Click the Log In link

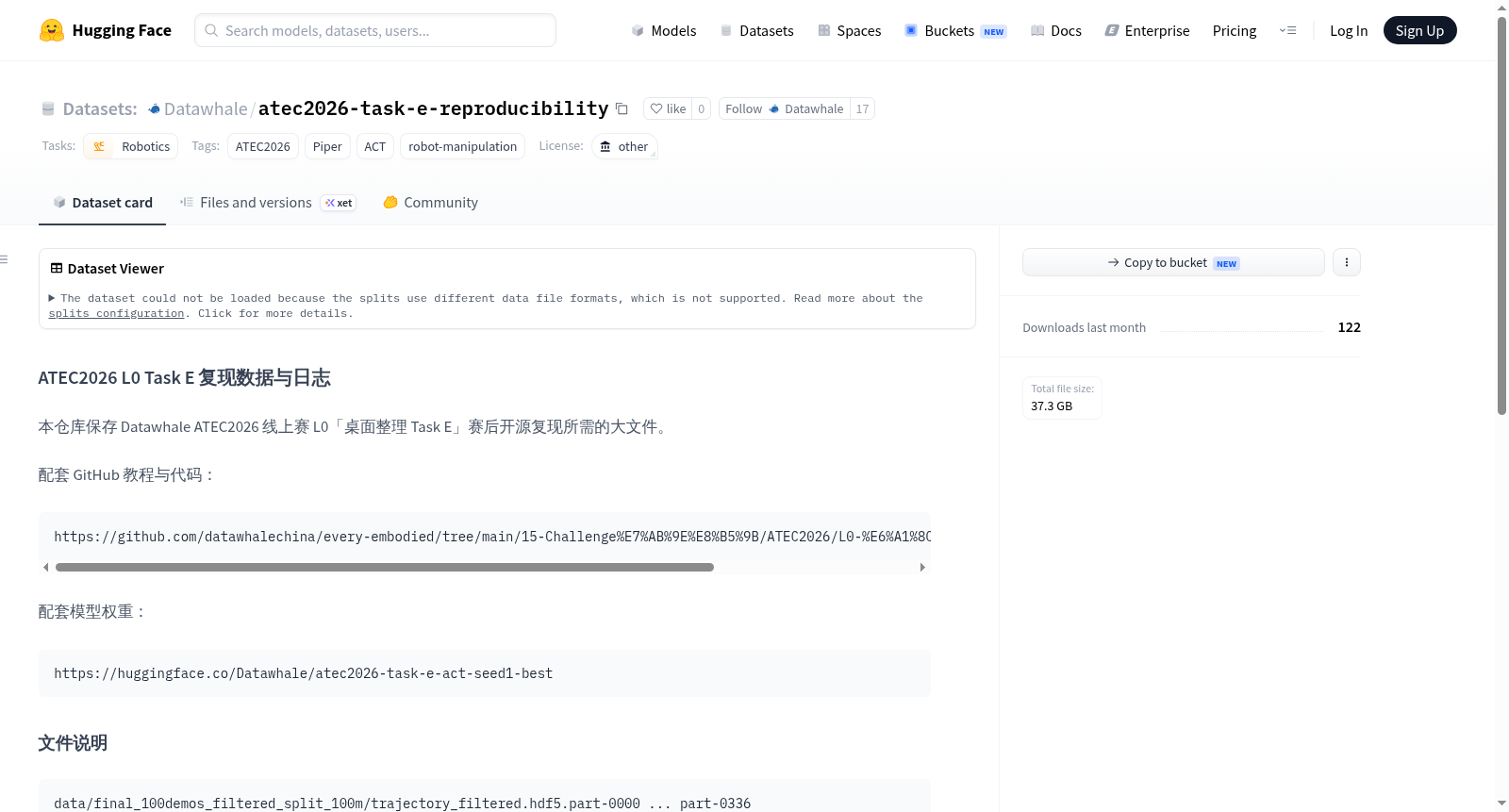coord(1349,30)
